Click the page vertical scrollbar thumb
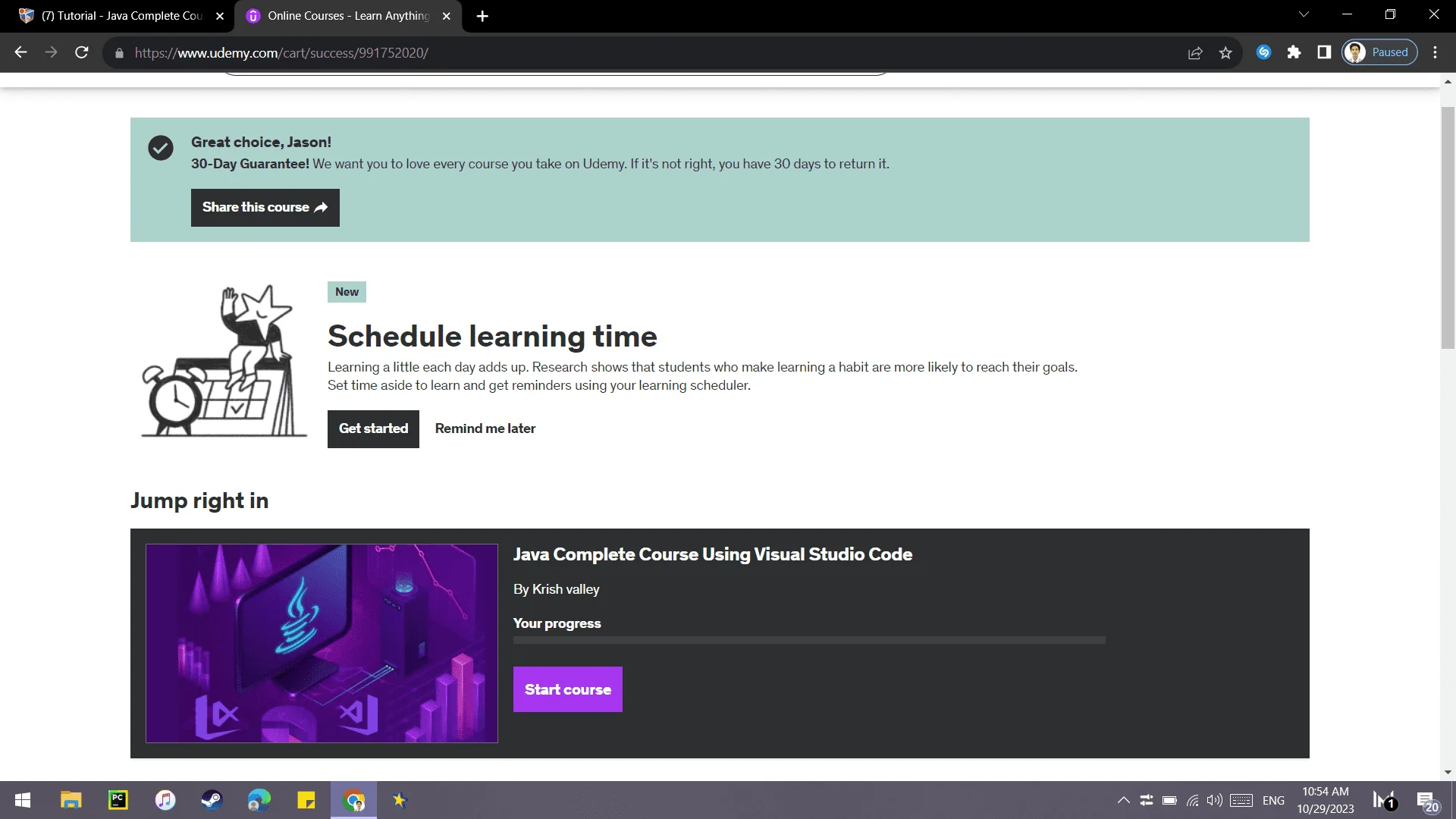 (1448, 227)
